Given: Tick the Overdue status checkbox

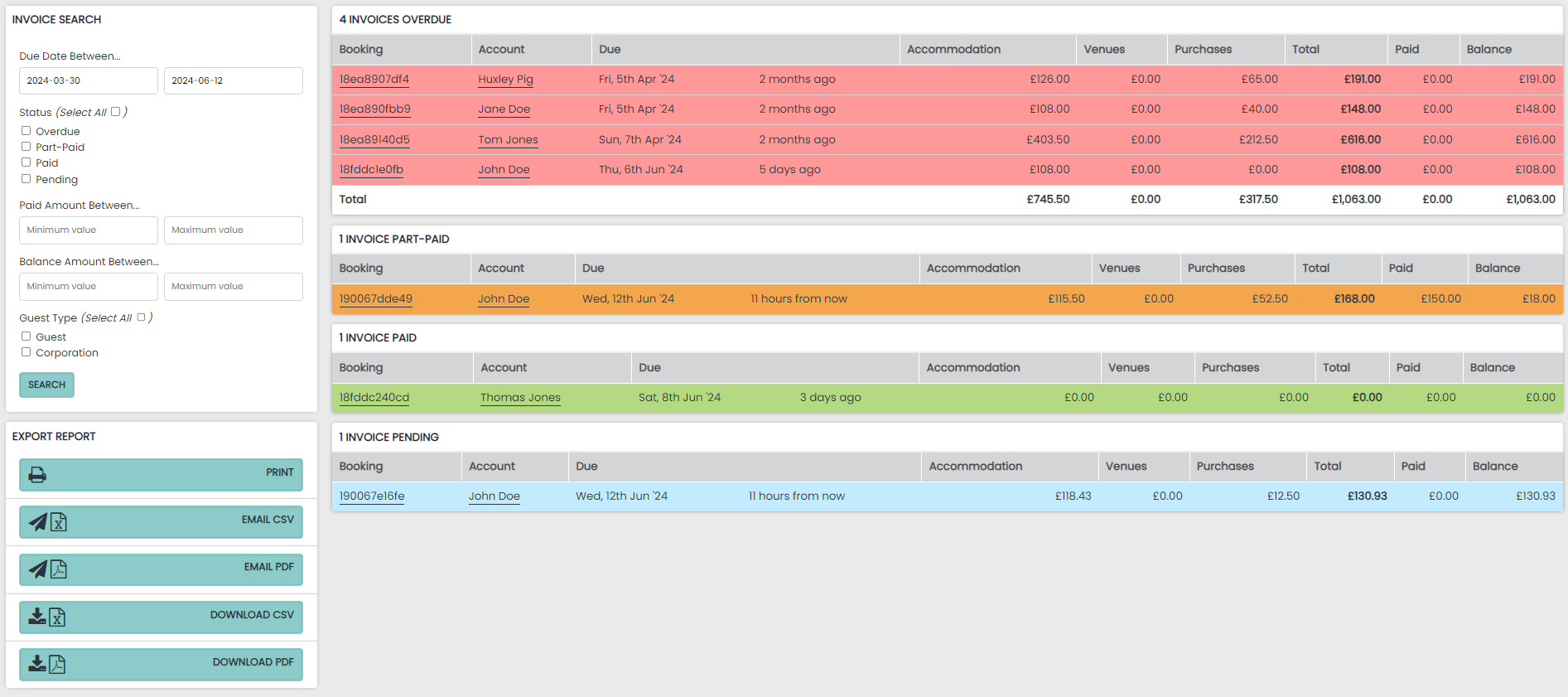Looking at the screenshot, I should (x=27, y=131).
